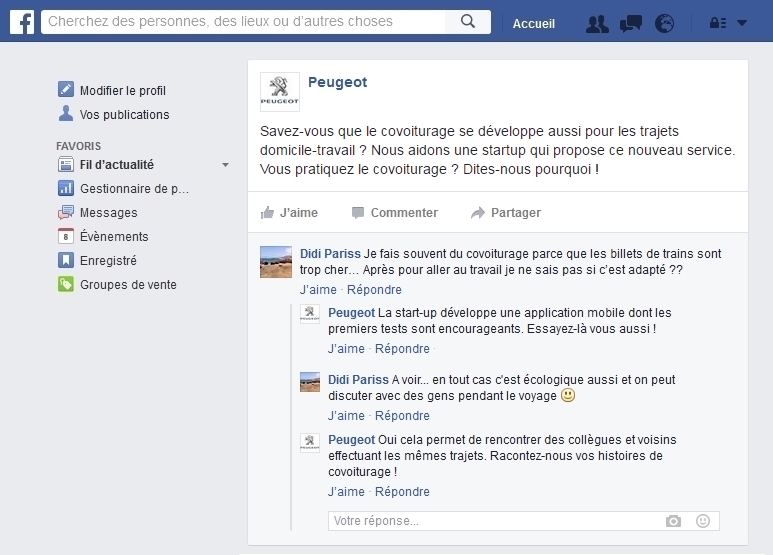Like Didi Pariss comment about train tickets
This screenshot has height=555, width=773.
318,289
